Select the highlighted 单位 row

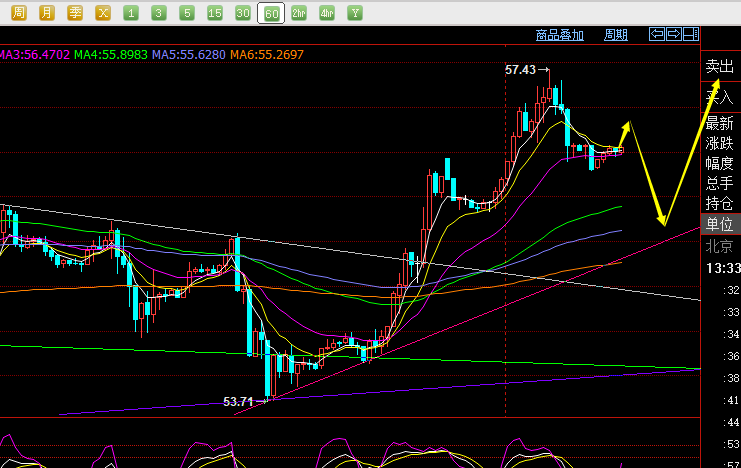pyautogui.click(x=720, y=224)
